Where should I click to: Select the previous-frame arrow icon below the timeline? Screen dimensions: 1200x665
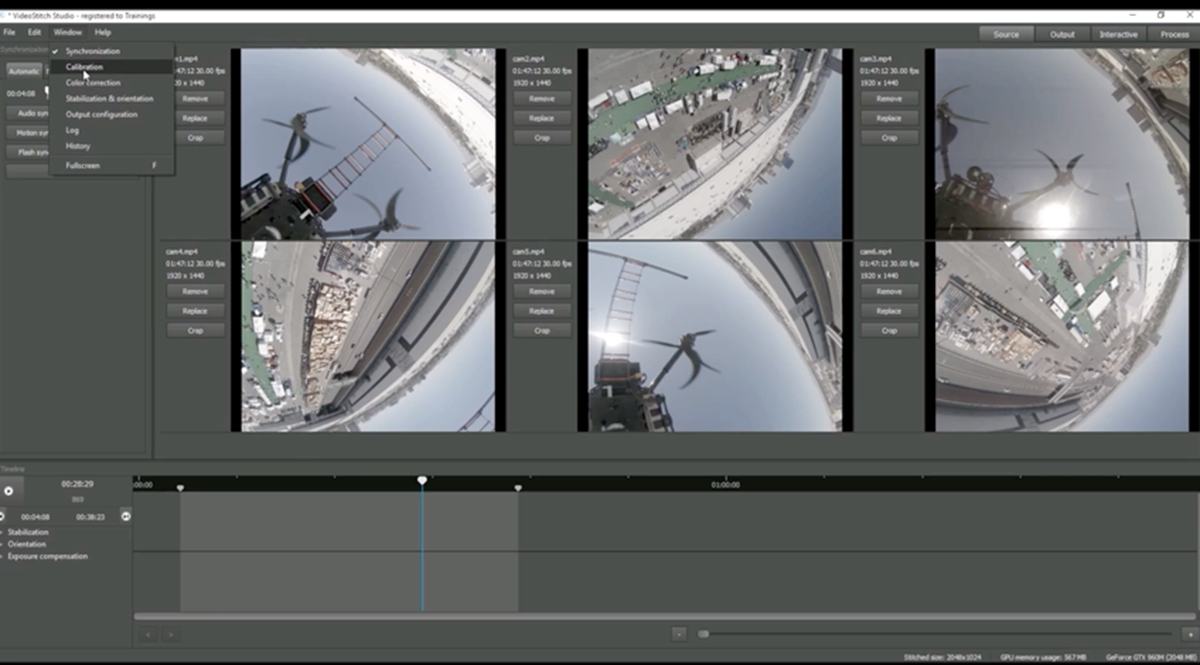148,634
